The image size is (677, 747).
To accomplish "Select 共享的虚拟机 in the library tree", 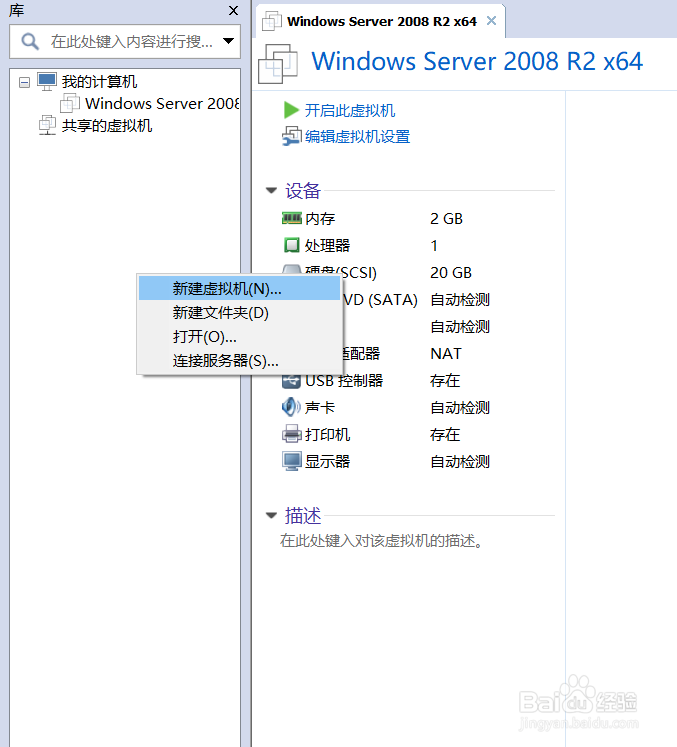I will pos(107,126).
